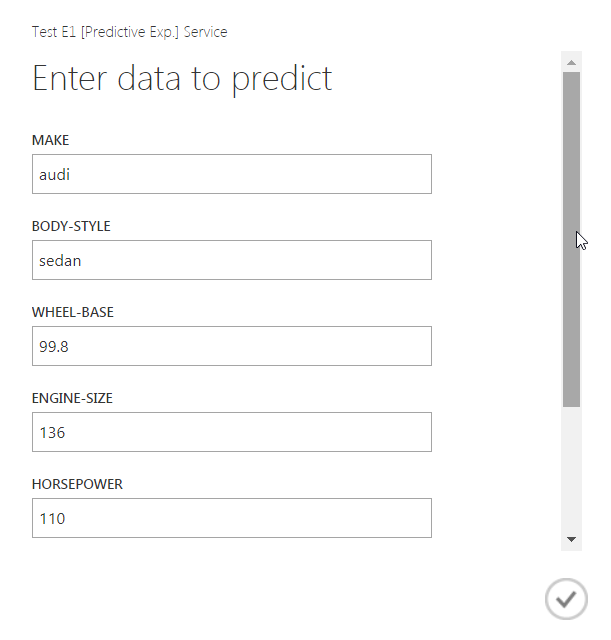Click the WHEEL-BASE label

(x=73, y=312)
